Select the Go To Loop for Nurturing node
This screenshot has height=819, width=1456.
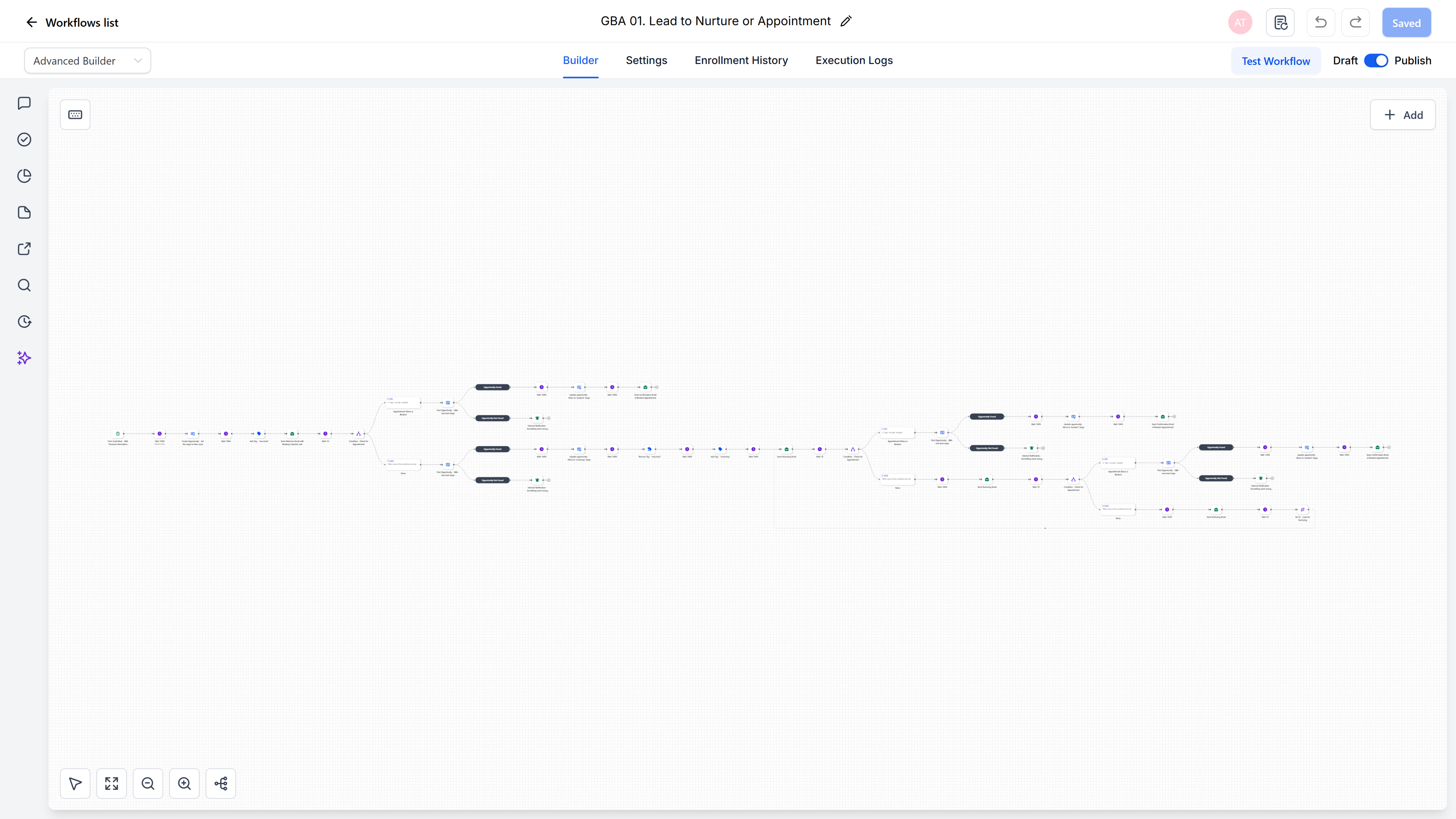(1302, 510)
